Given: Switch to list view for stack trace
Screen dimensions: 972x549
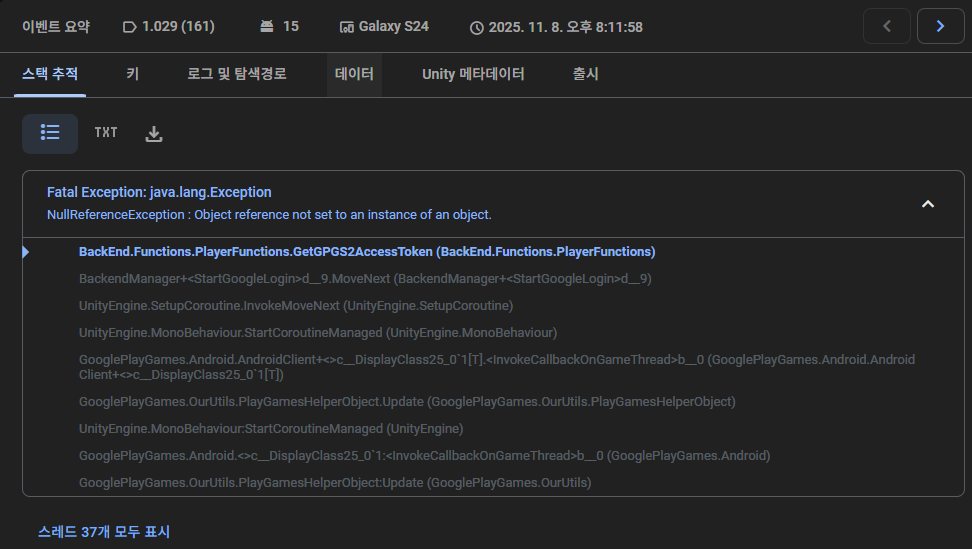Looking at the screenshot, I should 50,133.
